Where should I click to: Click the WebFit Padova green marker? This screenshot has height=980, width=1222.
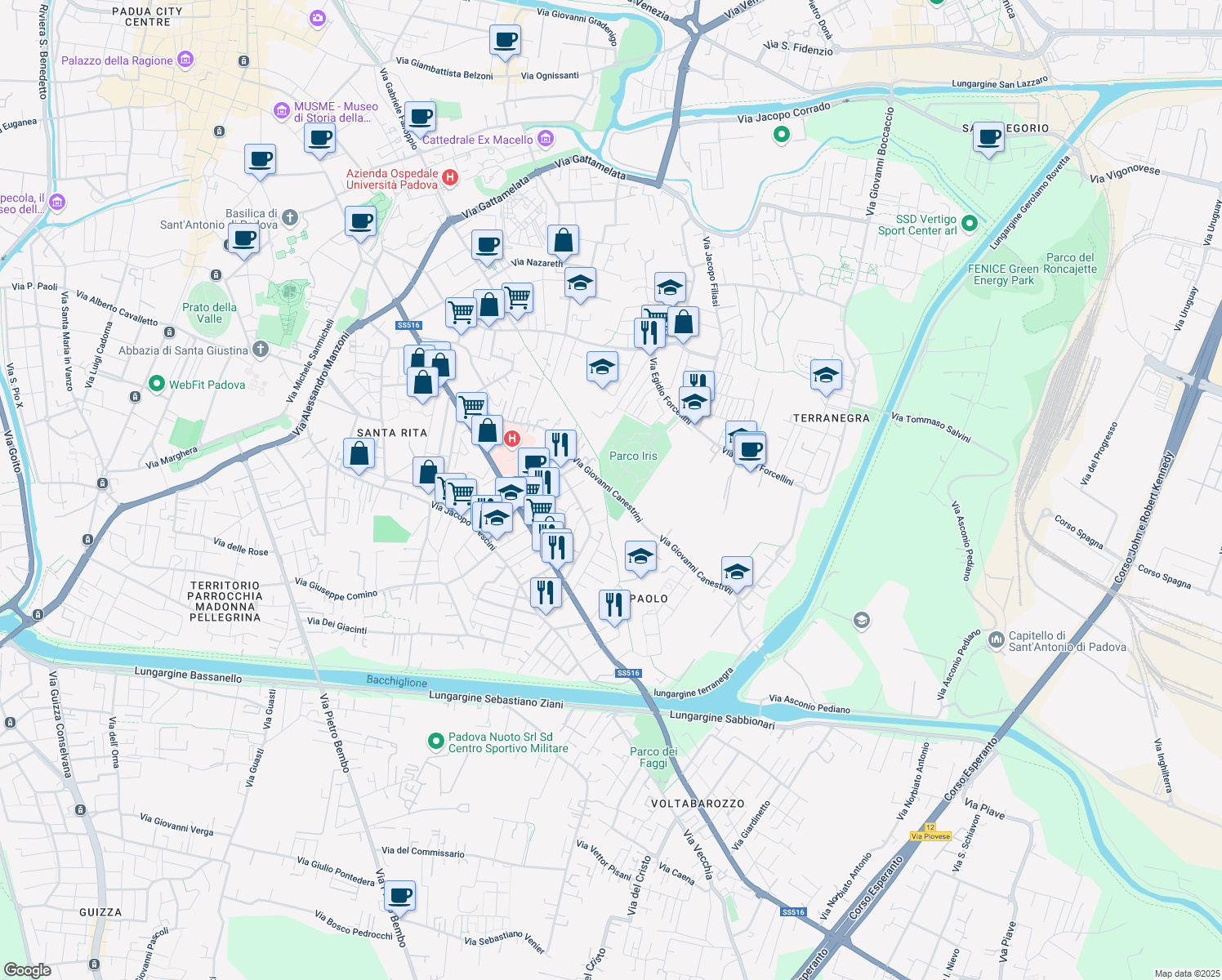(x=157, y=383)
